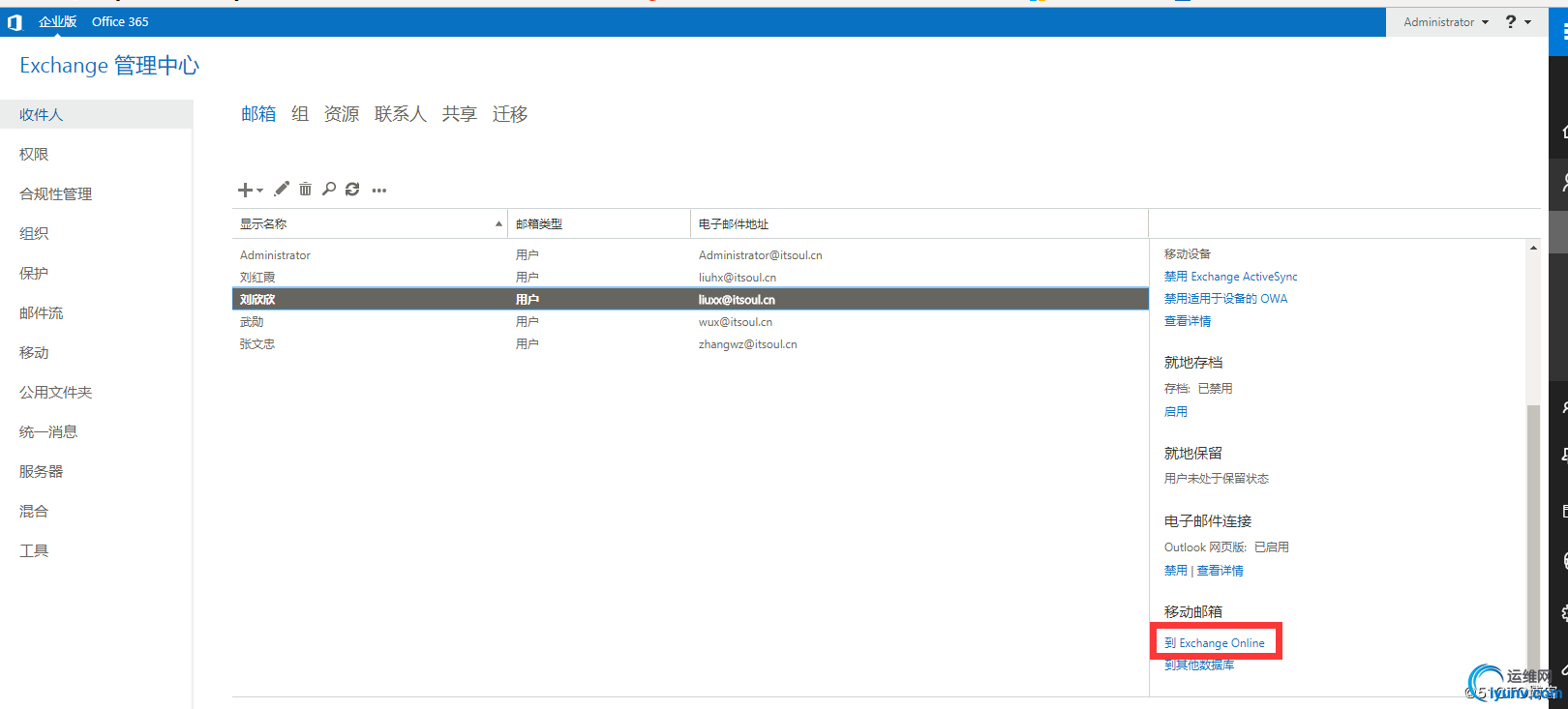1568x709 pixels.
Task: Expand the arrow beside the help icon
Action: pos(1528,22)
